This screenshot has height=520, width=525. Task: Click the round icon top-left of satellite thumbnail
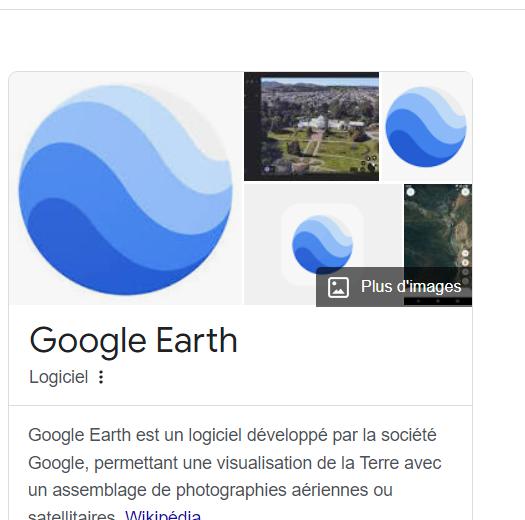[x=410, y=192]
